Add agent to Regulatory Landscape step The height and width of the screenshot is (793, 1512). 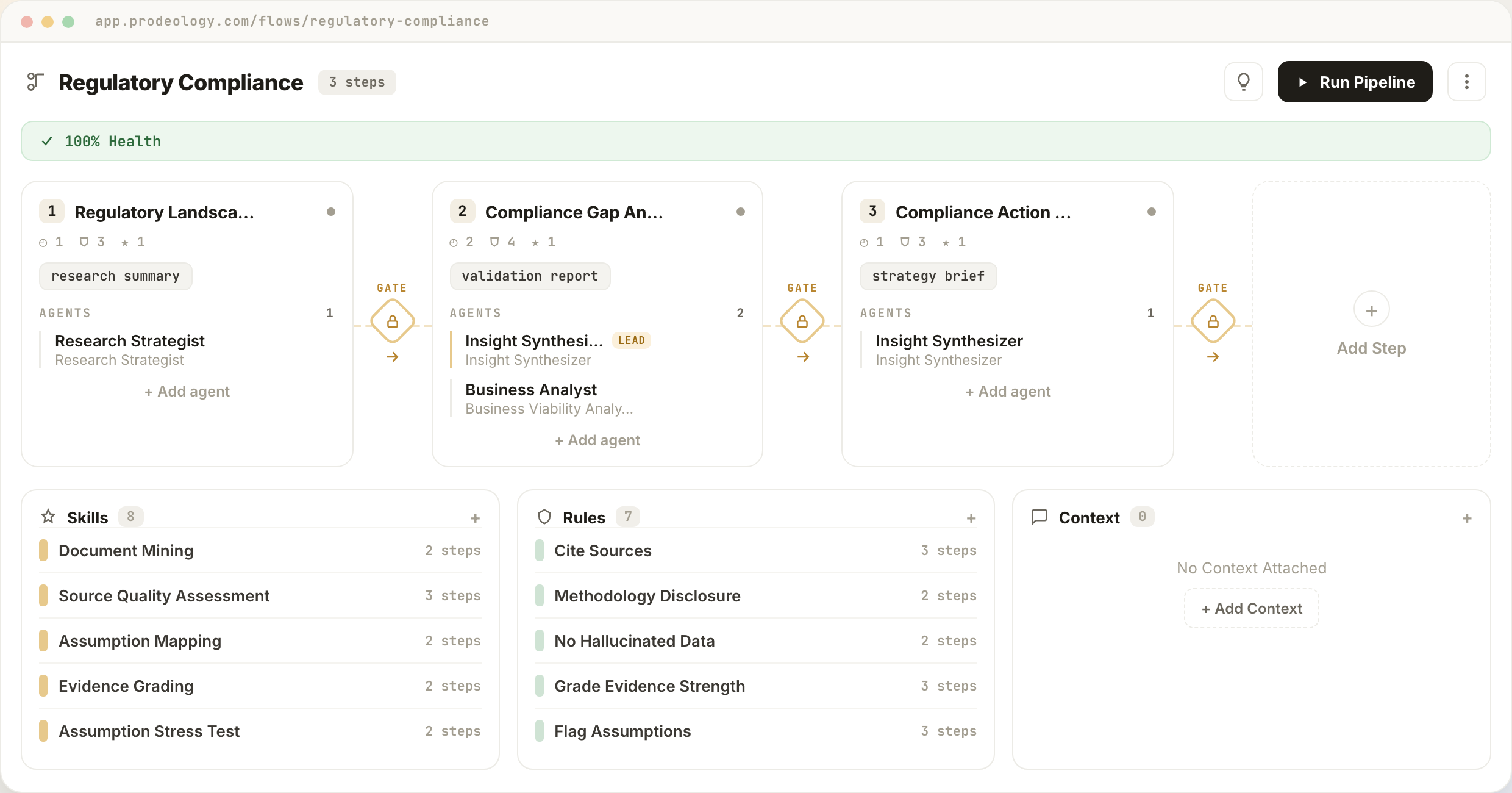pos(187,392)
